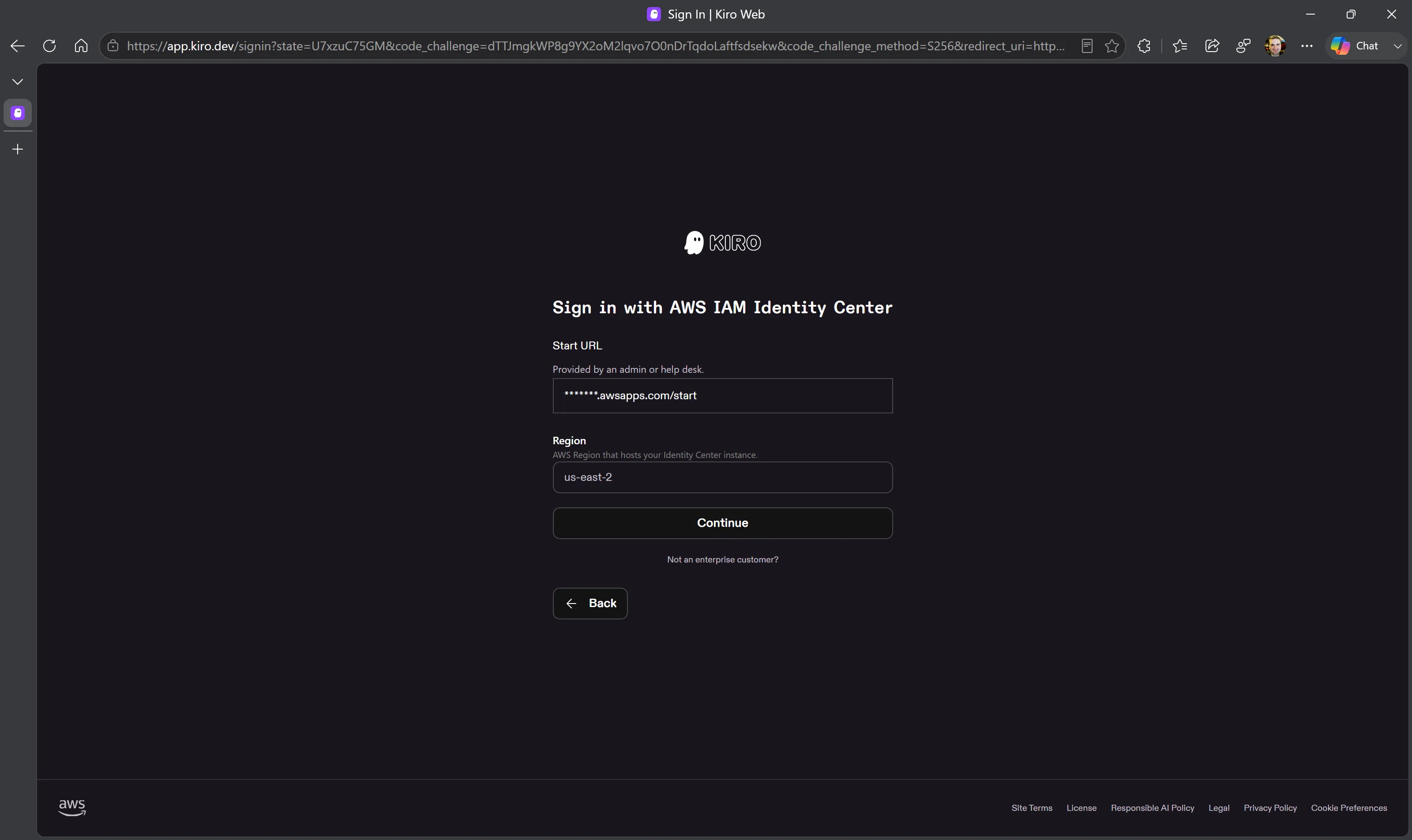The height and width of the screenshot is (840, 1412).
Task: Focus the Start URL input field
Action: click(722, 396)
